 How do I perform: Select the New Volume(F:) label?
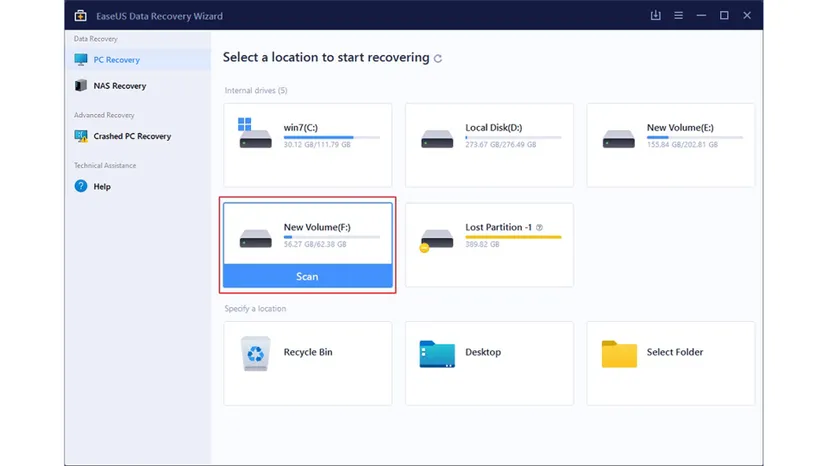click(317, 227)
